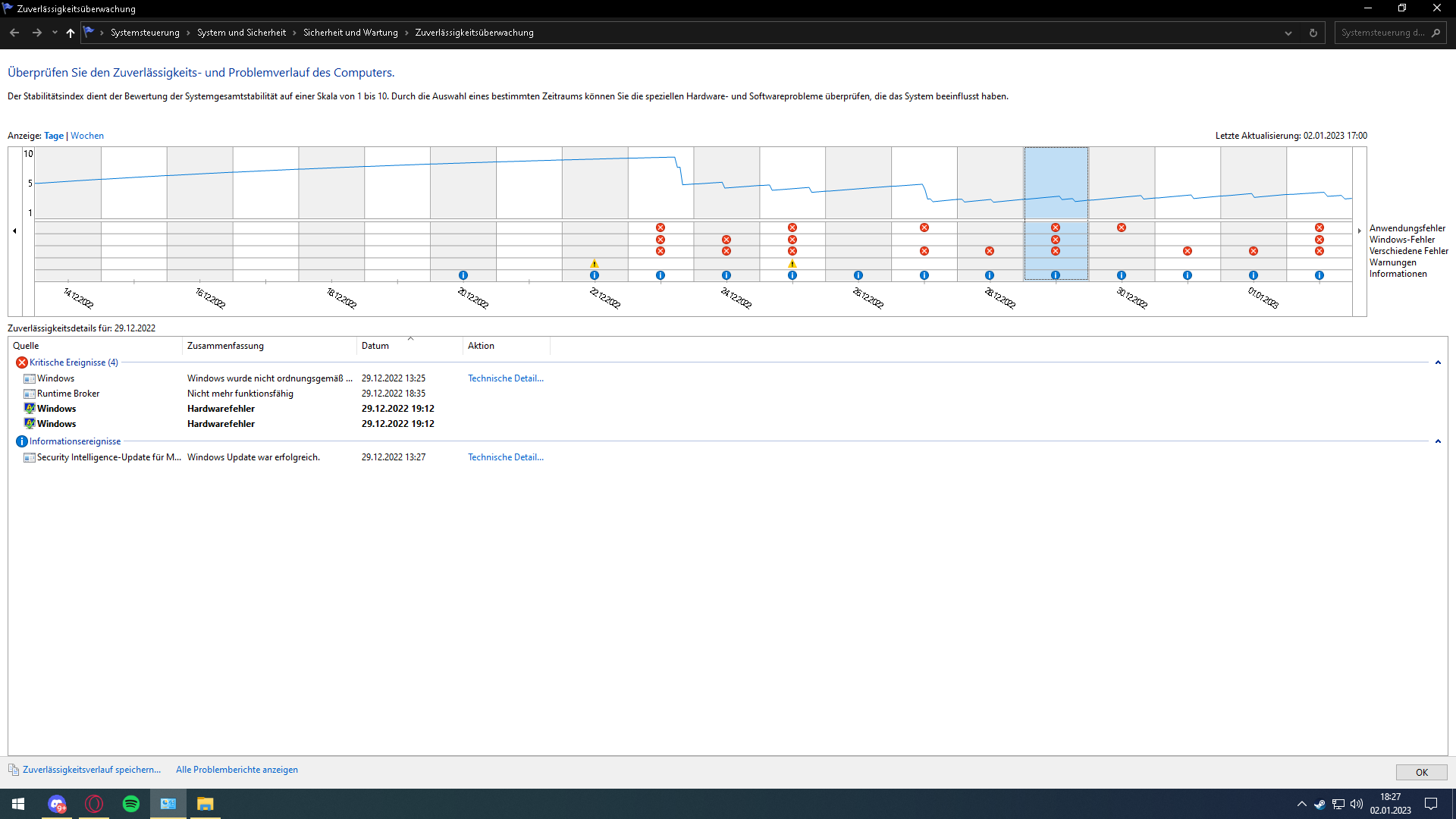Screen dimensions: 1456x819
Task: Click the save history document icon
Action: [14, 770]
